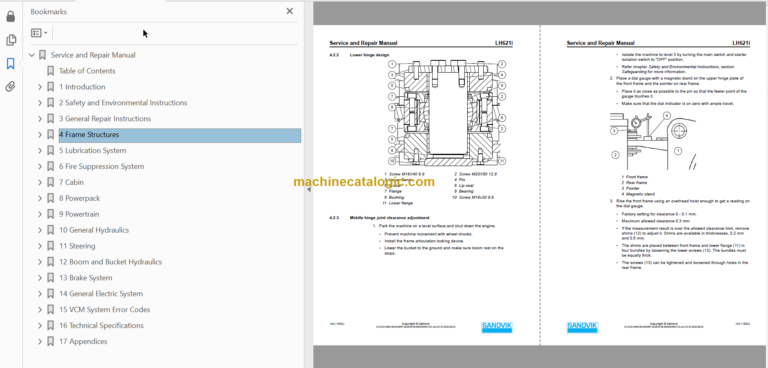Click bookmark icon beside 11 Steering
This screenshot has width=768, height=368.
pyautogui.click(x=50, y=246)
